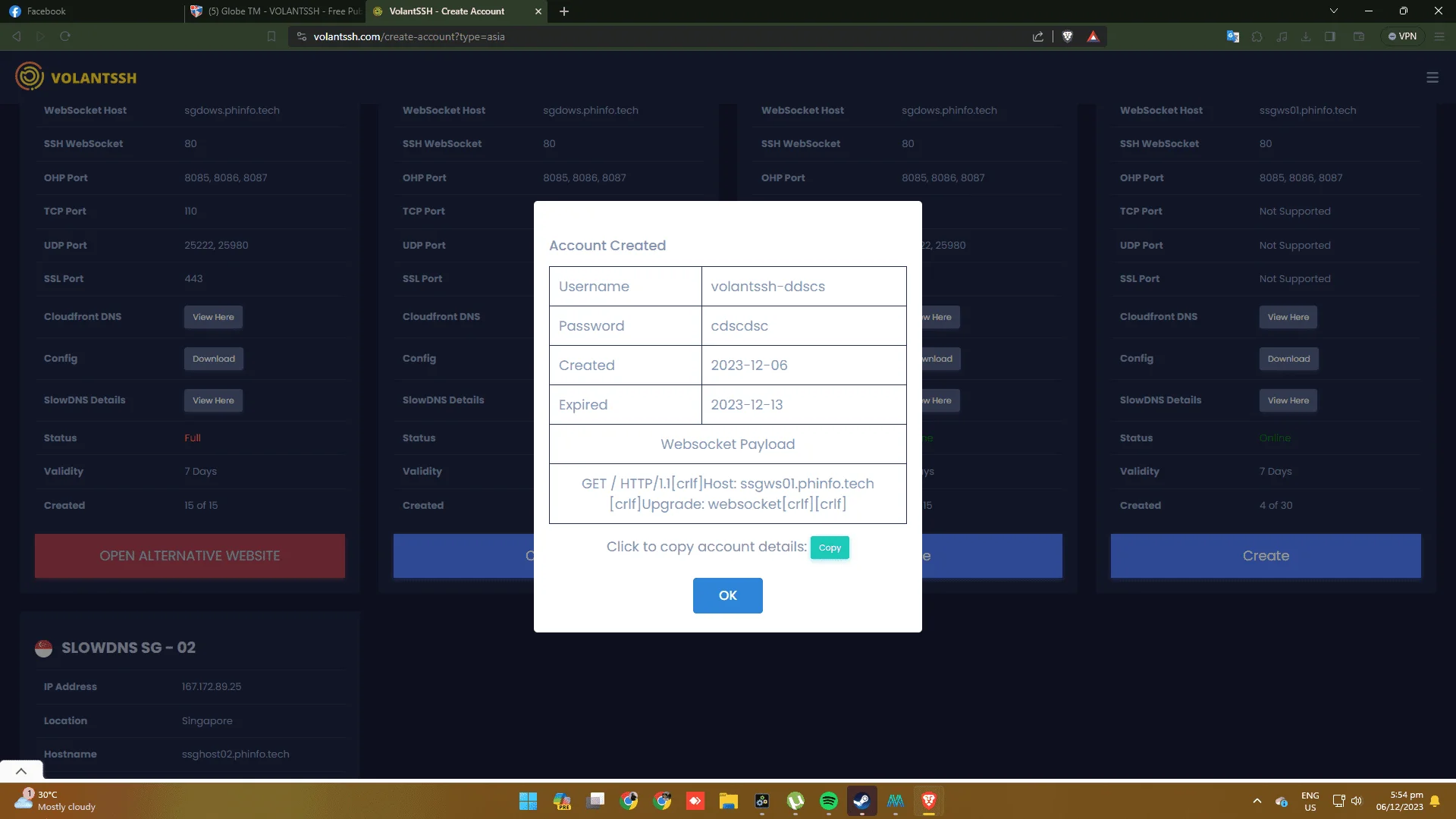This screenshot has height=819, width=1456.
Task: Click Create button on the rightmost card
Action: [x=1266, y=556]
